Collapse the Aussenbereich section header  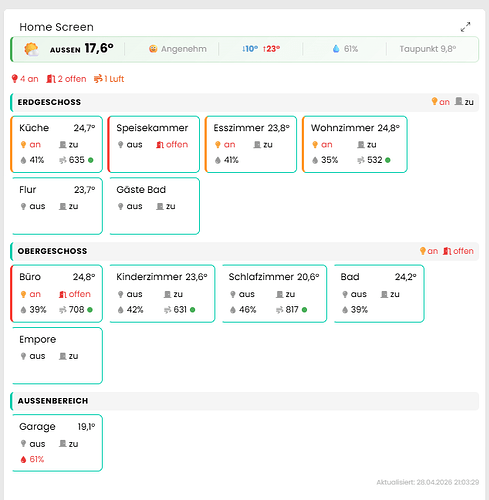(x=245, y=401)
